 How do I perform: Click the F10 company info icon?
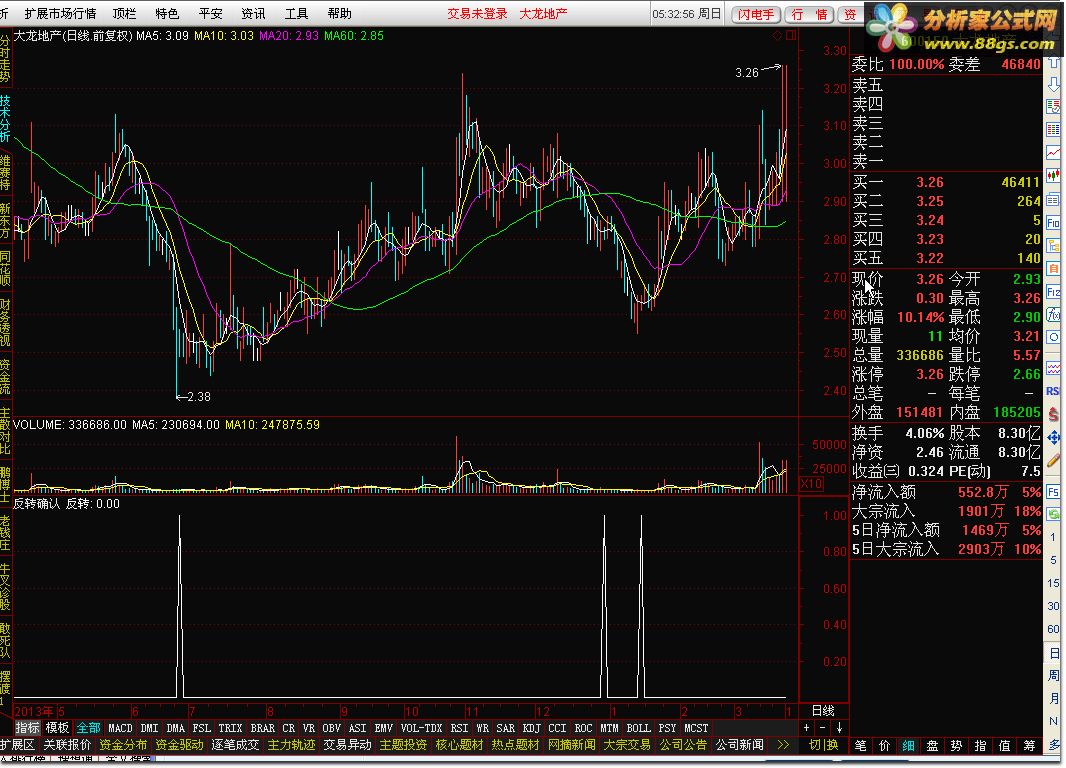point(1053,222)
